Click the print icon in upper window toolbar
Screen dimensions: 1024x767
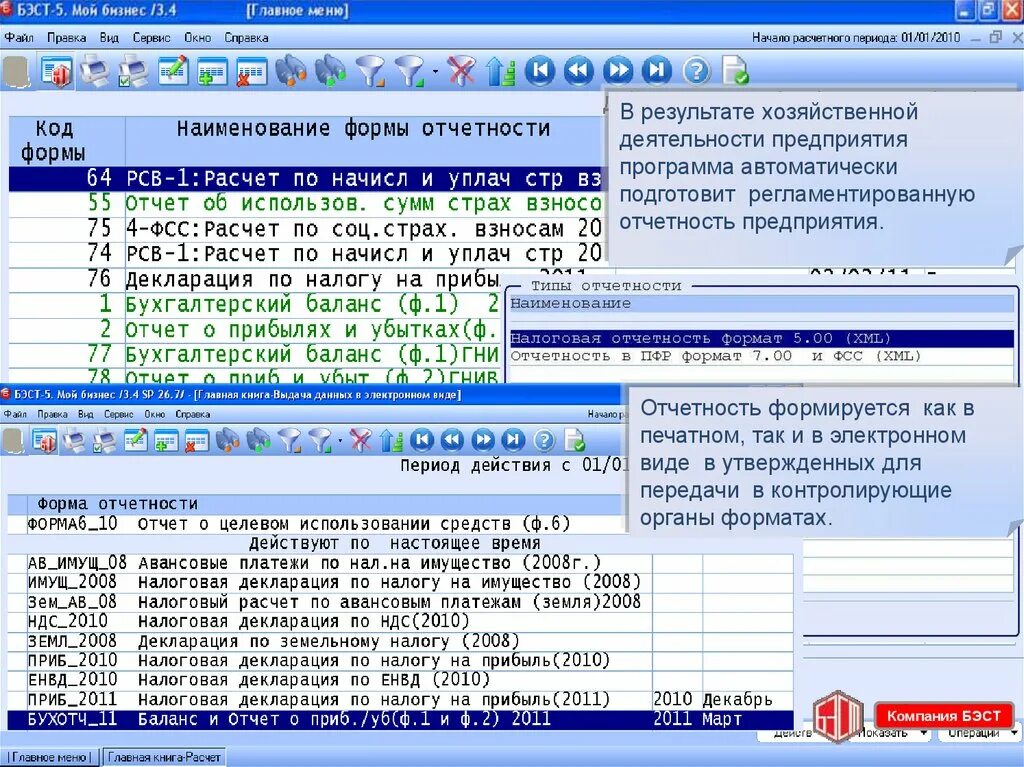point(95,71)
